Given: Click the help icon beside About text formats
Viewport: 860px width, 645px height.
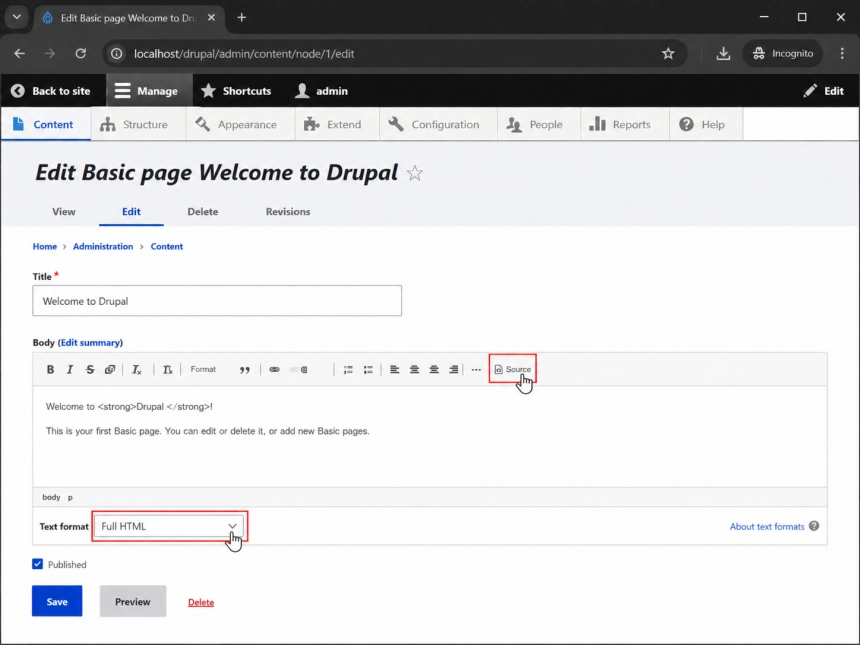Looking at the screenshot, I should 814,526.
